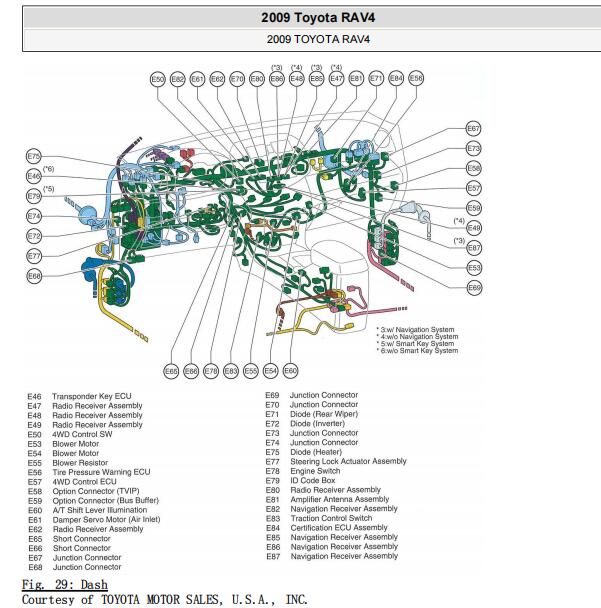The image size is (601, 608).
Task: Click legend entry '4WD Control SW'
Action: click(x=82, y=434)
